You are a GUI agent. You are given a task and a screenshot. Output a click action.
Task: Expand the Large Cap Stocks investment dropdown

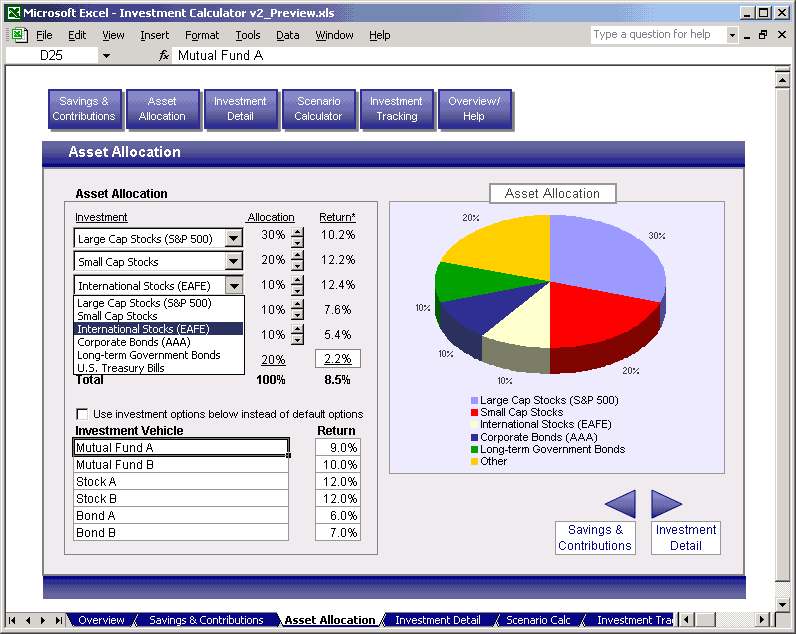click(233, 238)
